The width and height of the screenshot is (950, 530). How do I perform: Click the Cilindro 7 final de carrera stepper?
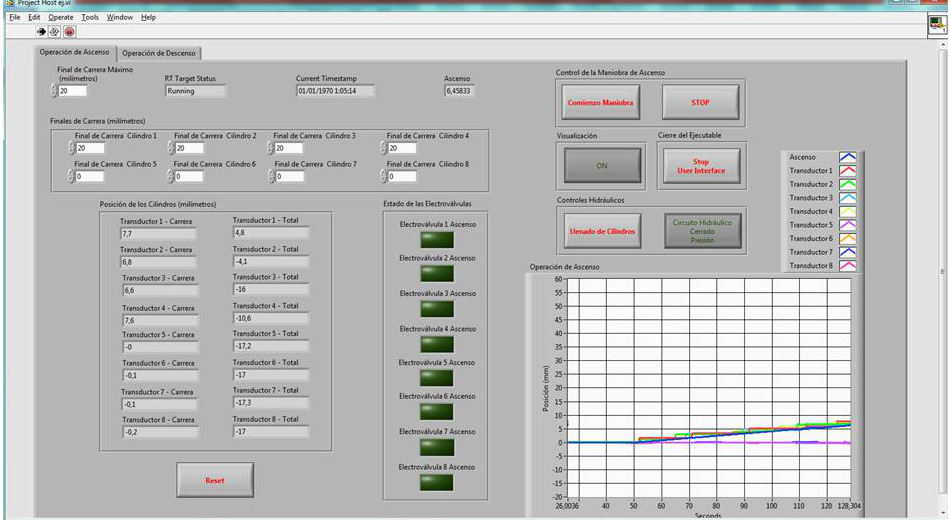pyautogui.click(x=271, y=176)
